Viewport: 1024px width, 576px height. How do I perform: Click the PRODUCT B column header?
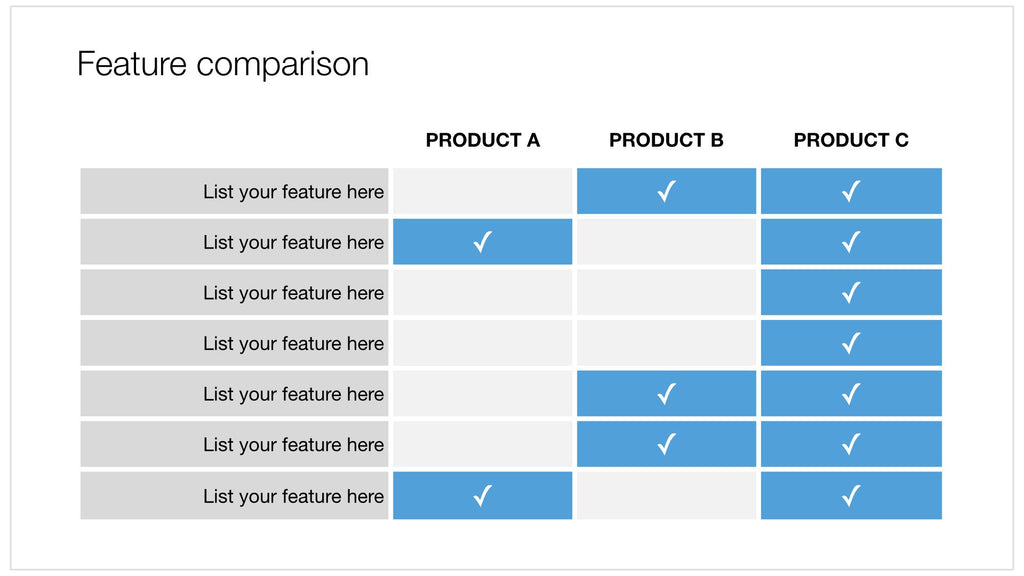(666, 140)
